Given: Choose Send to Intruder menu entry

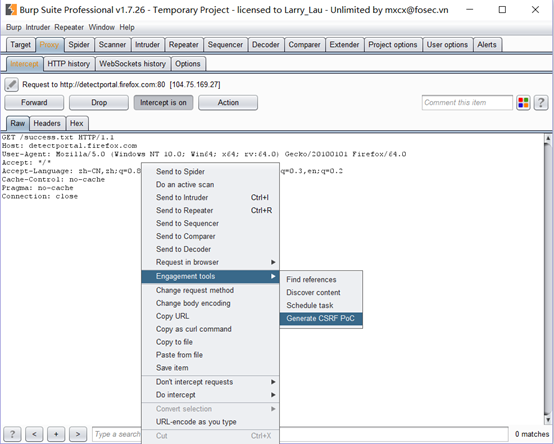Looking at the screenshot, I should (x=210, y=197).
